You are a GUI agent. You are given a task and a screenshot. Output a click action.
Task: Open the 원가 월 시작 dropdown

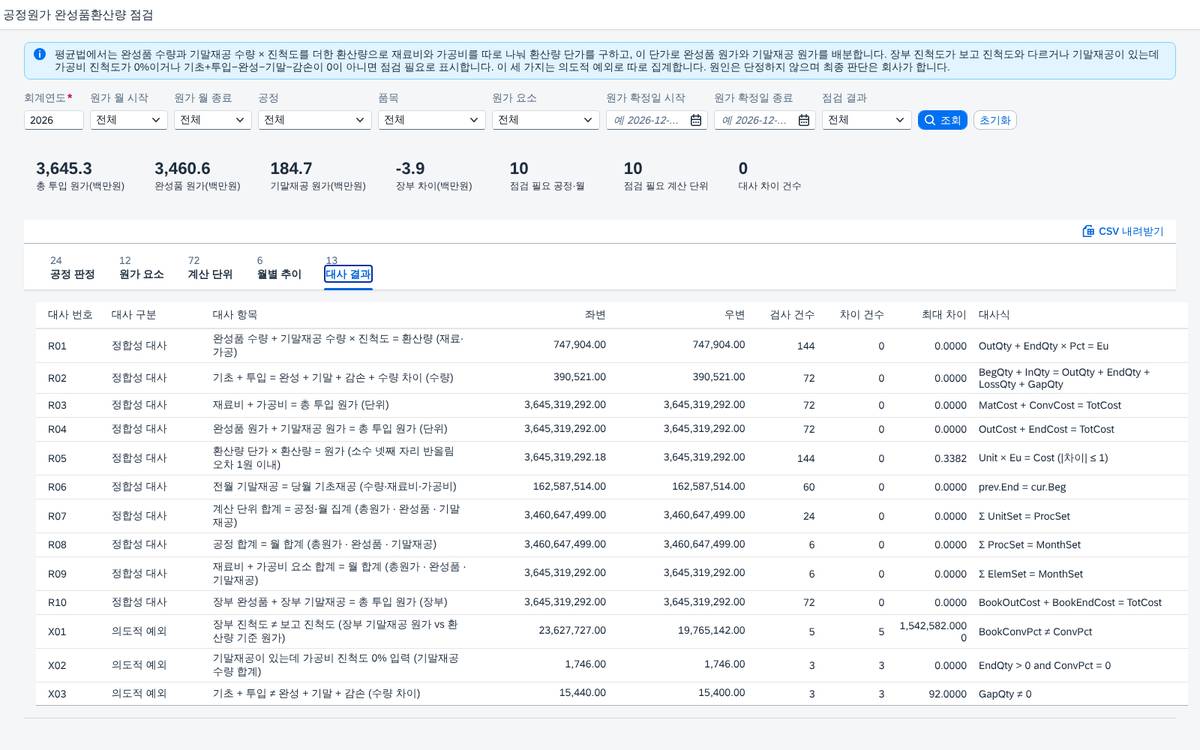coord(128,120)
